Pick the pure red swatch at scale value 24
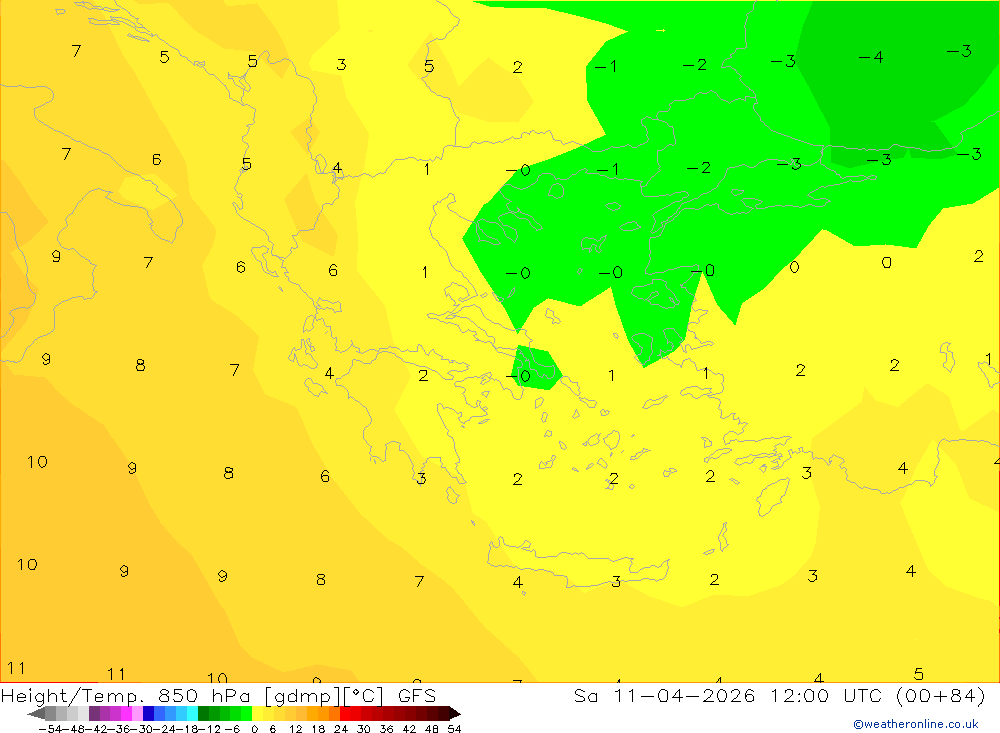Viewport: 1000px width, 733px height. [x=346, y=713]
